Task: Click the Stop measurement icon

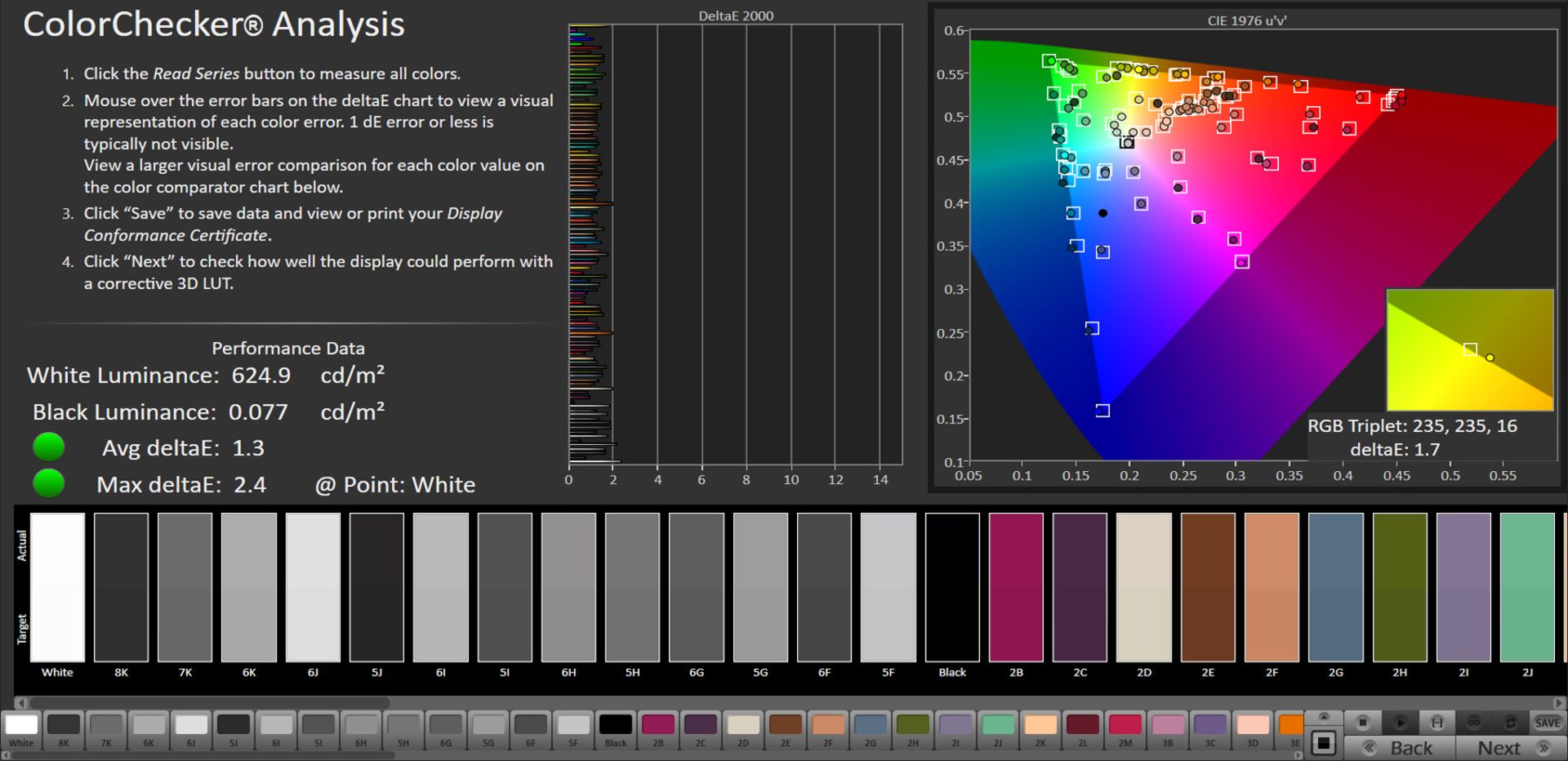Action: (x=1362, y=723)
